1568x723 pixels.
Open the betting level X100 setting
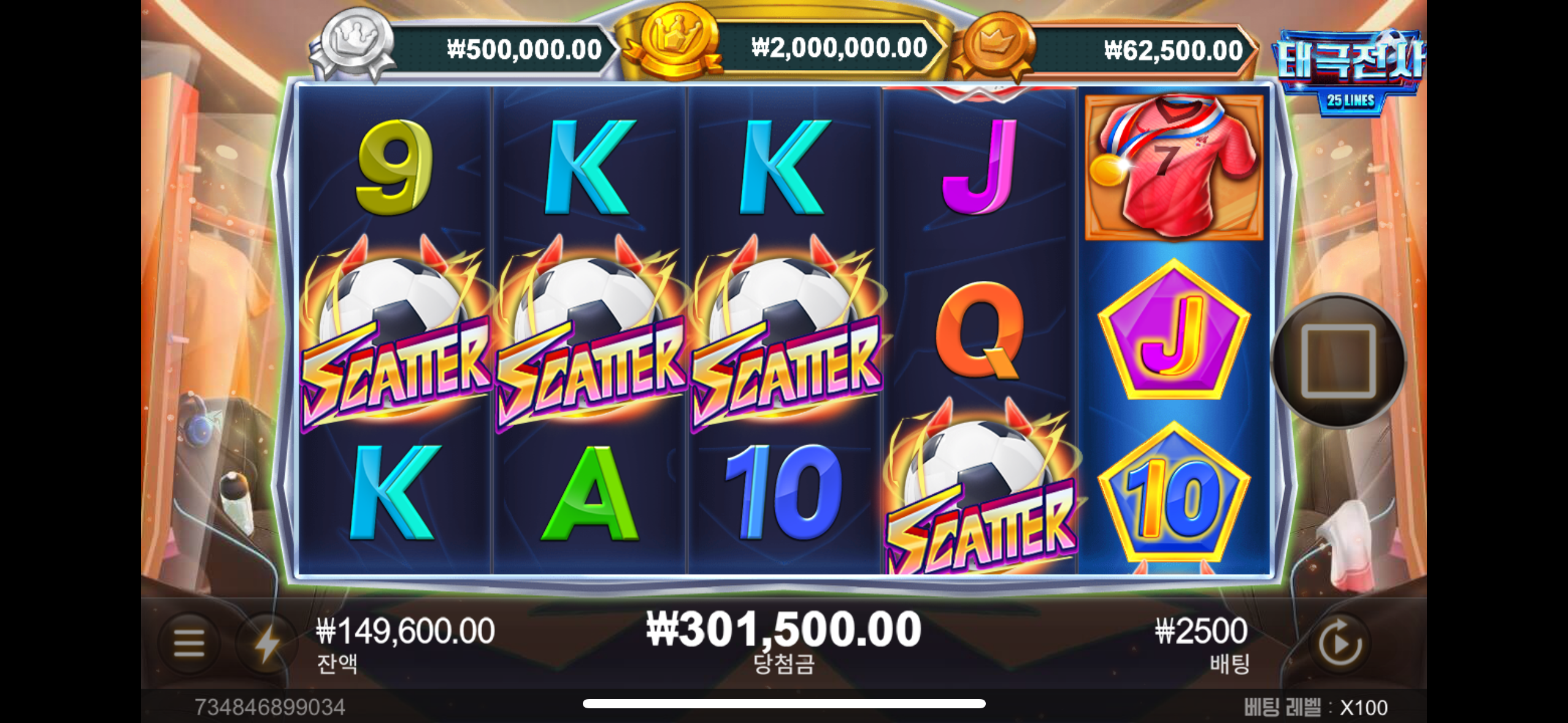(1315, 707)
